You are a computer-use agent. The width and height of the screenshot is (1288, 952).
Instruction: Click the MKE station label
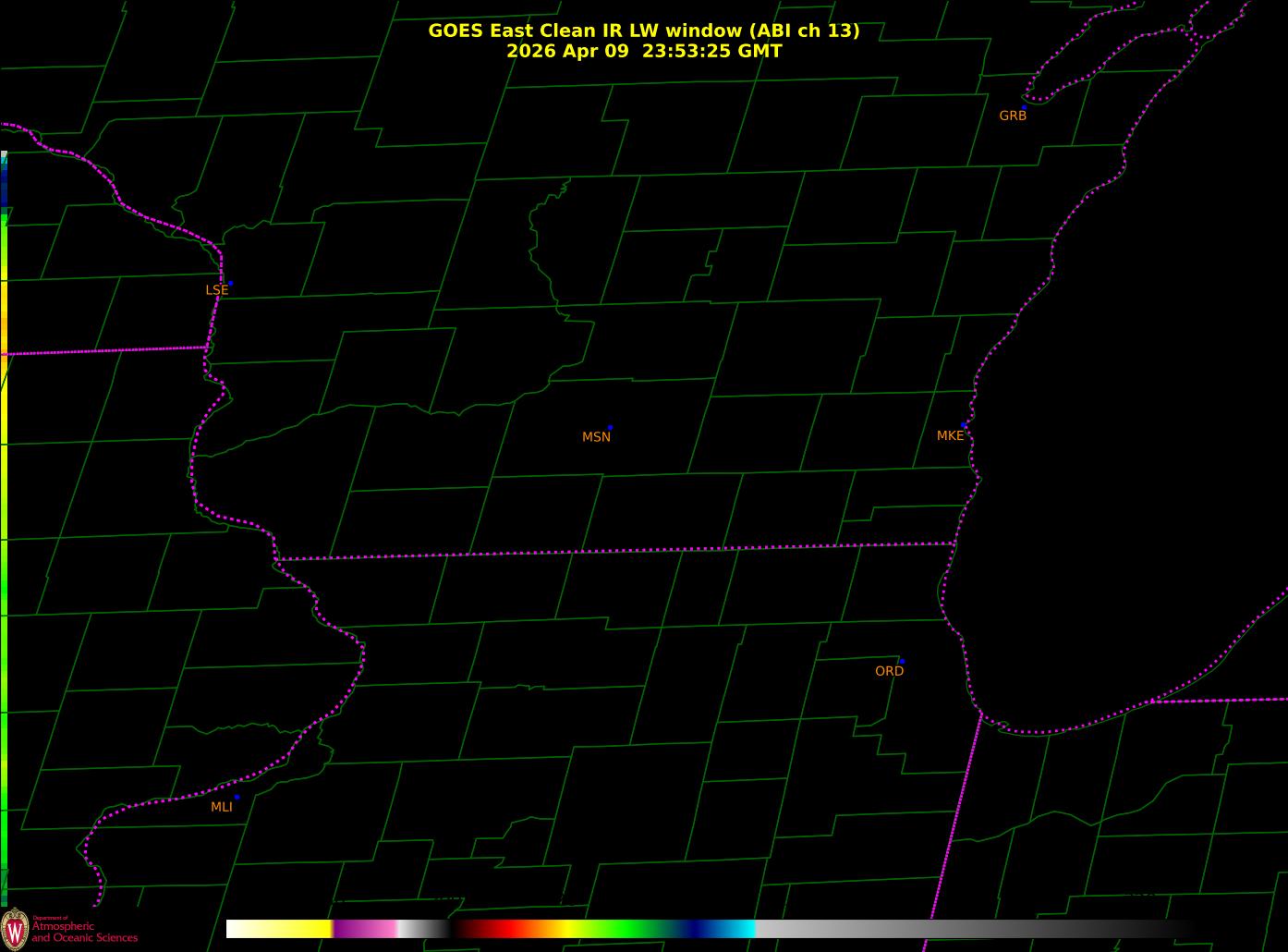(950, 435)
